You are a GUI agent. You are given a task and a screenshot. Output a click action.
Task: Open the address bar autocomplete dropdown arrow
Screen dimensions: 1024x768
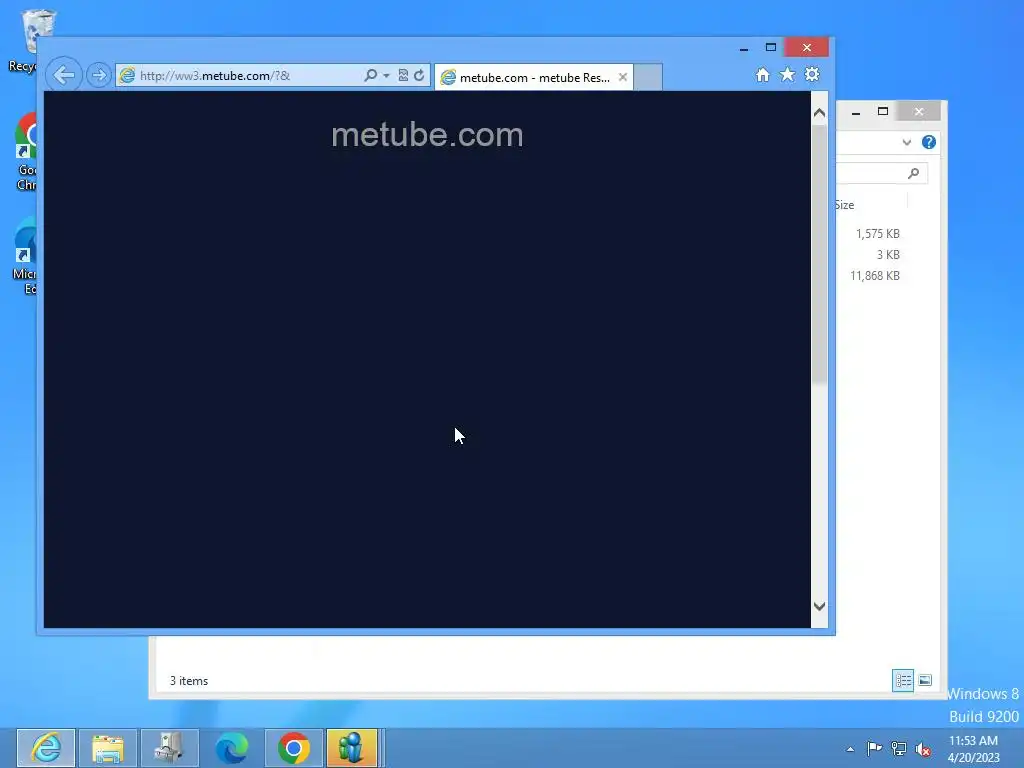pyautogui.click(x=386, y=75)
